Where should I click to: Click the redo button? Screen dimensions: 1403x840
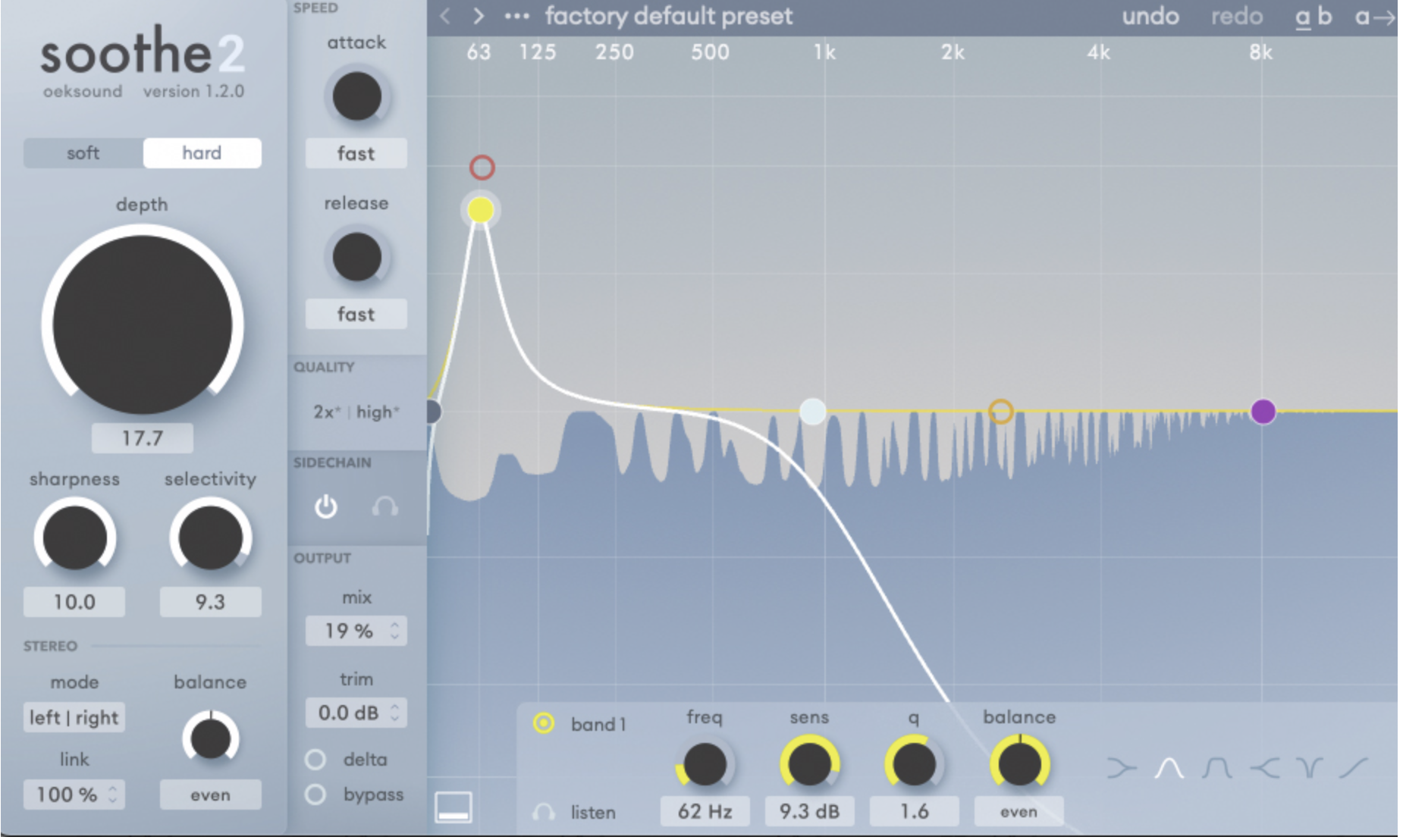[x=1237, y=17]
